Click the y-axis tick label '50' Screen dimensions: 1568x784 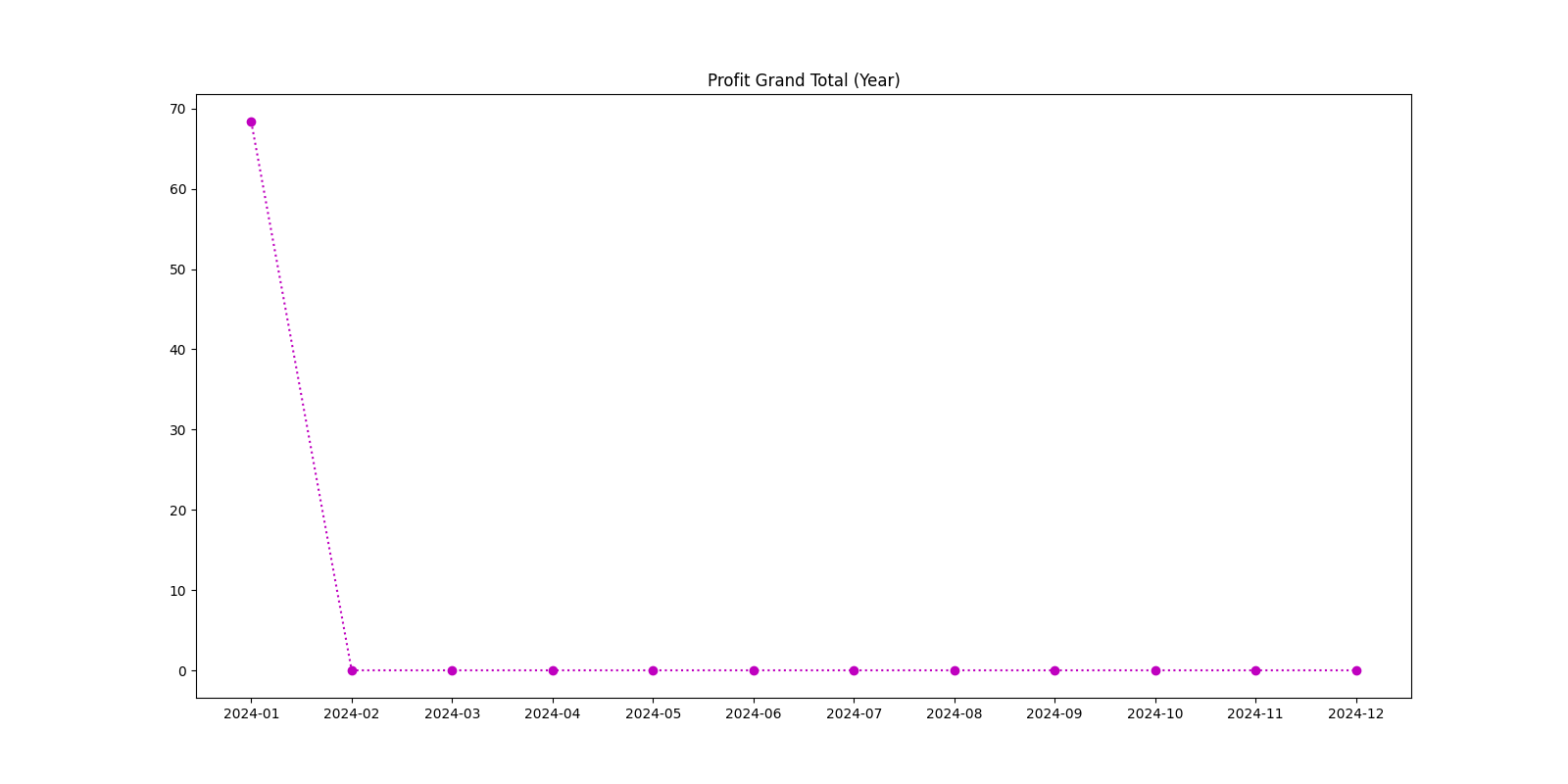pos(177,269)
